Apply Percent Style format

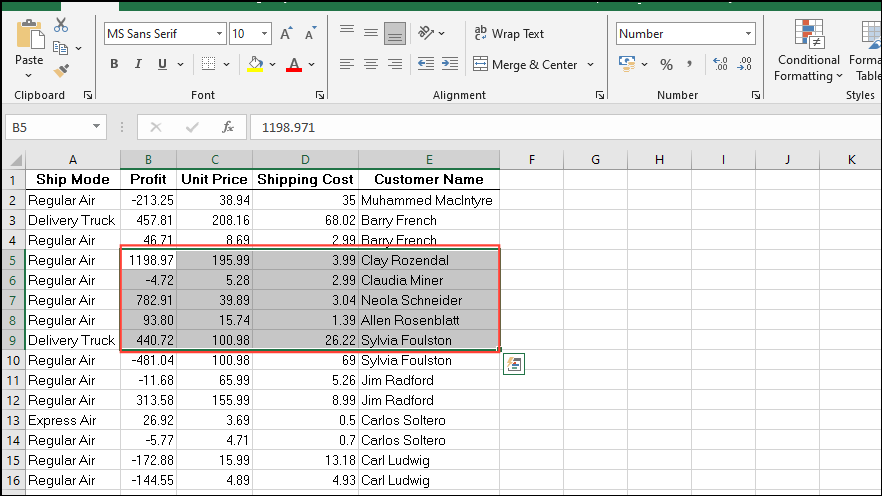667,65
